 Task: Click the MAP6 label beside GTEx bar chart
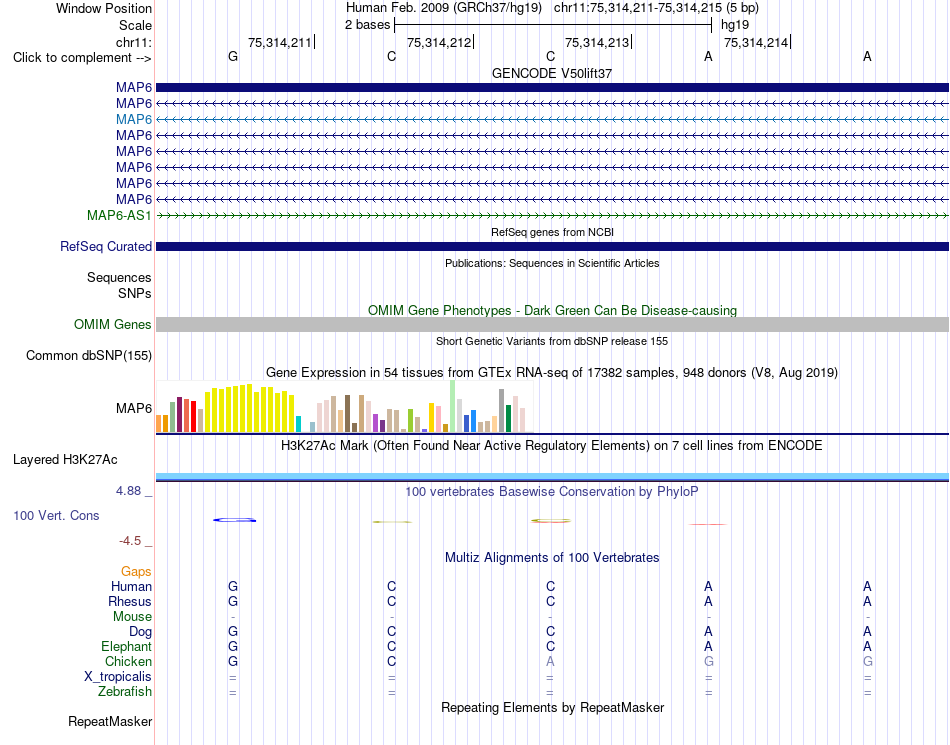[x=134, y=408]
